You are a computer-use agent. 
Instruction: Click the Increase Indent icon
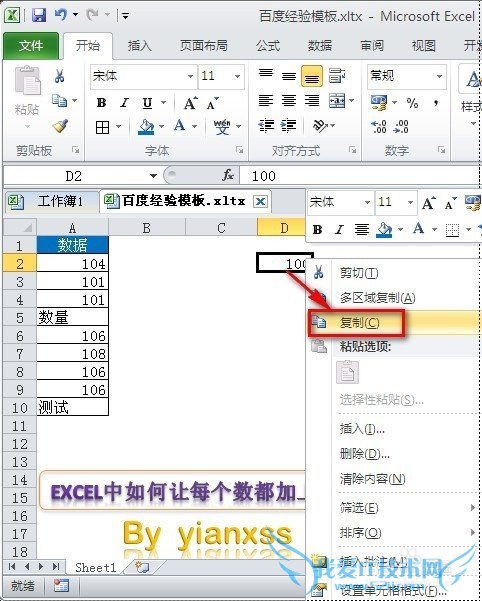(289, 126)
